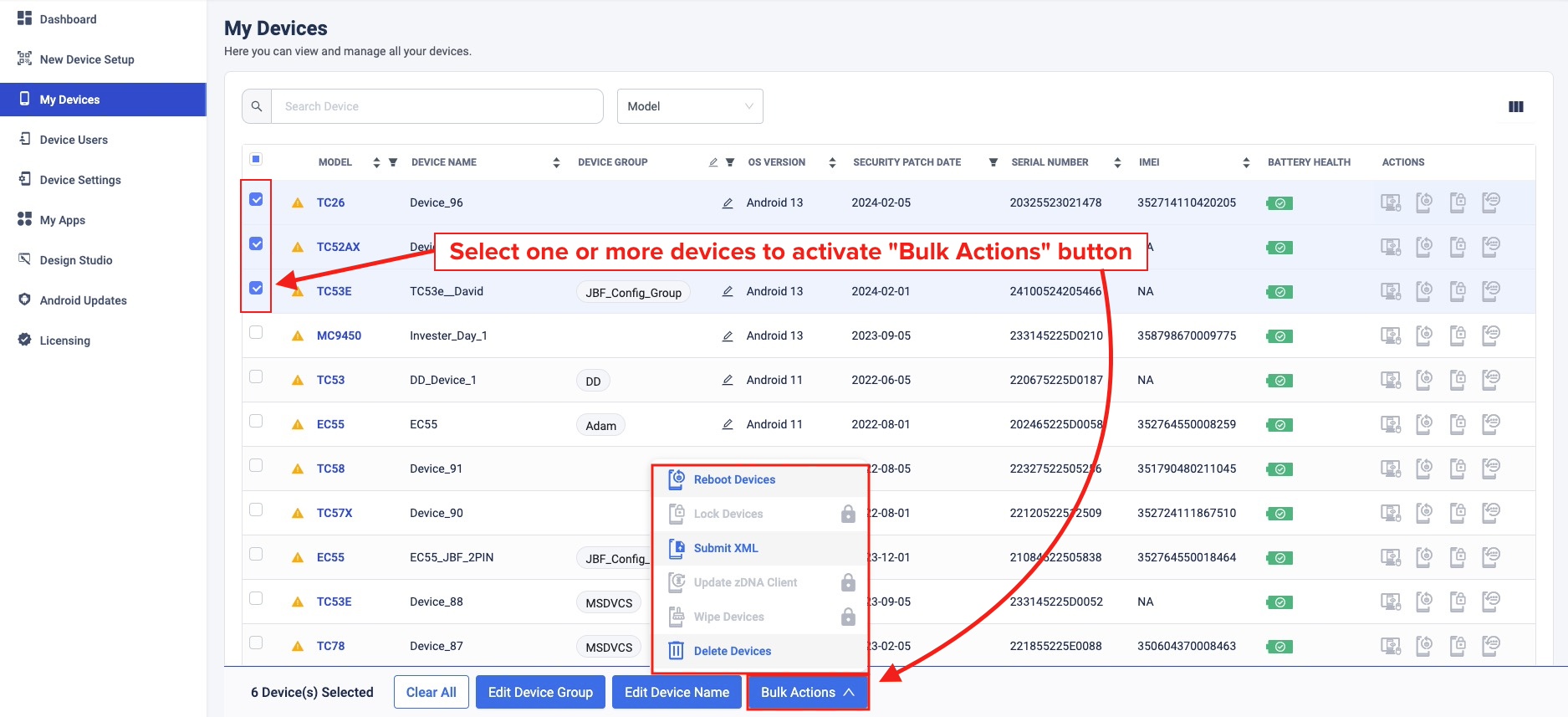Choose Delete Devices from bulk menu
Image resolution: width=1568 pixels, height=717 pixels.
coord(732,651)
